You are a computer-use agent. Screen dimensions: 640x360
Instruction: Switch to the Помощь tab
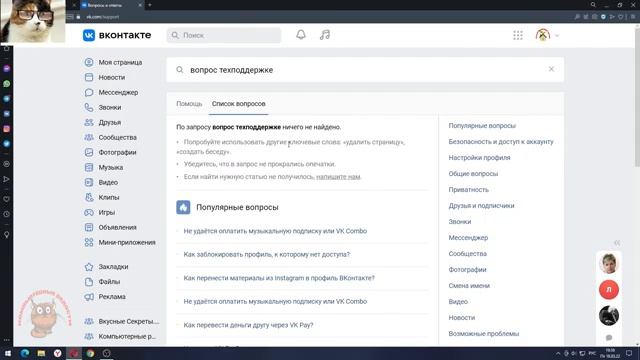(x=189, y=104)
